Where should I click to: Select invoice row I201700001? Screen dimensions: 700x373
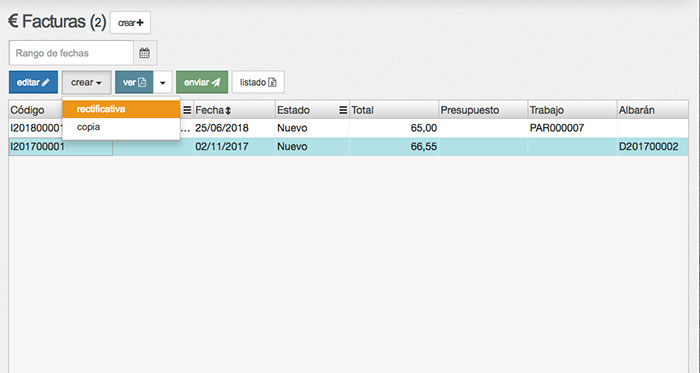coord(348,147)
